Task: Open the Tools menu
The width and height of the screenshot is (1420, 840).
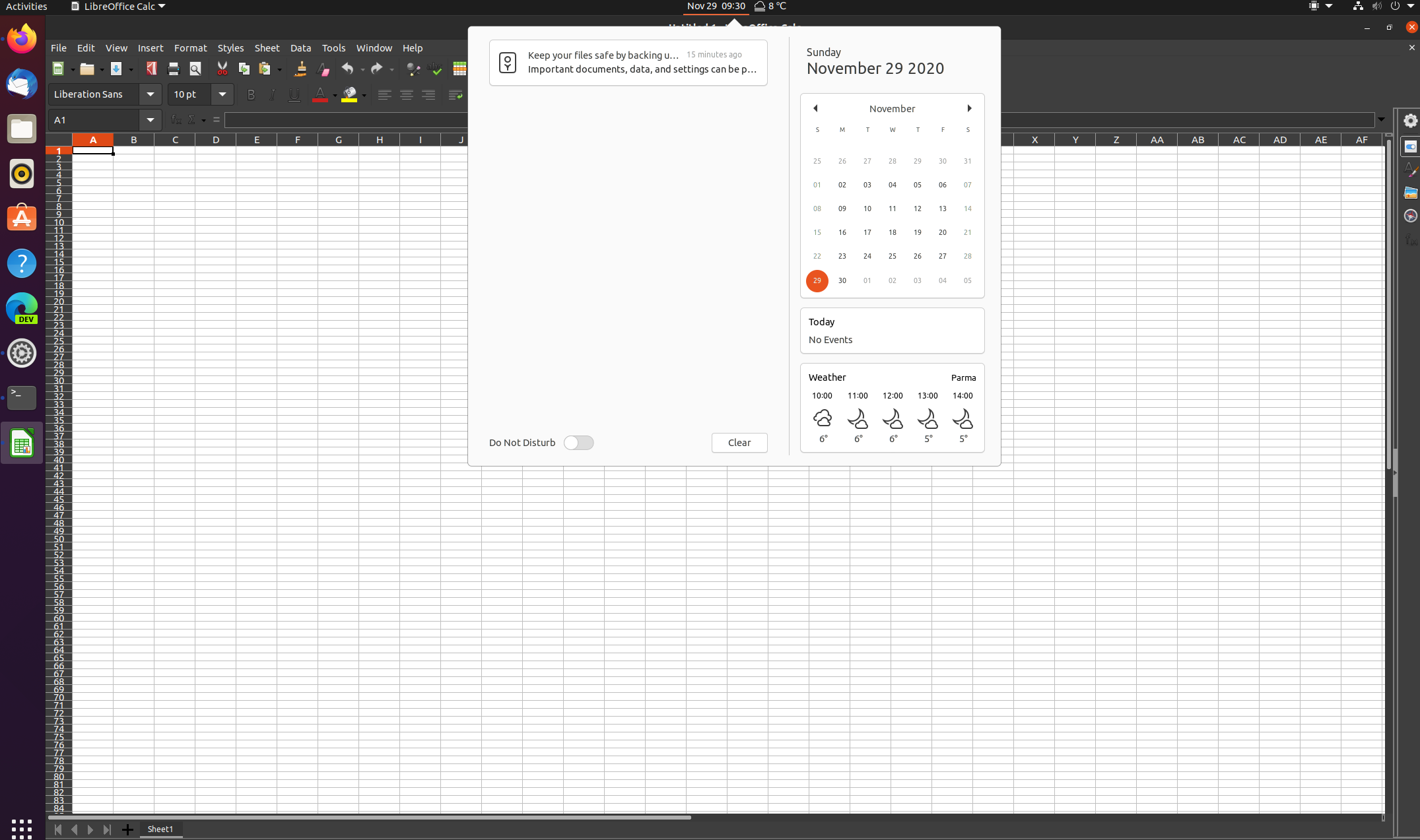Action: [333, 48]
